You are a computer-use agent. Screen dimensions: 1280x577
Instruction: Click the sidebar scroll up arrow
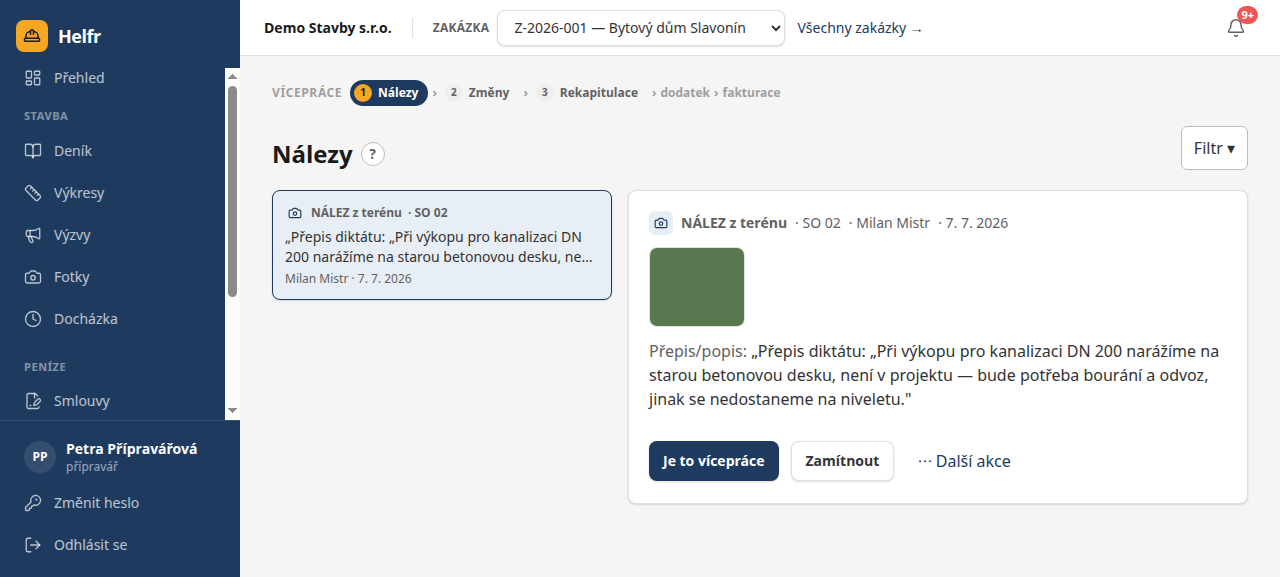(232, 76)
